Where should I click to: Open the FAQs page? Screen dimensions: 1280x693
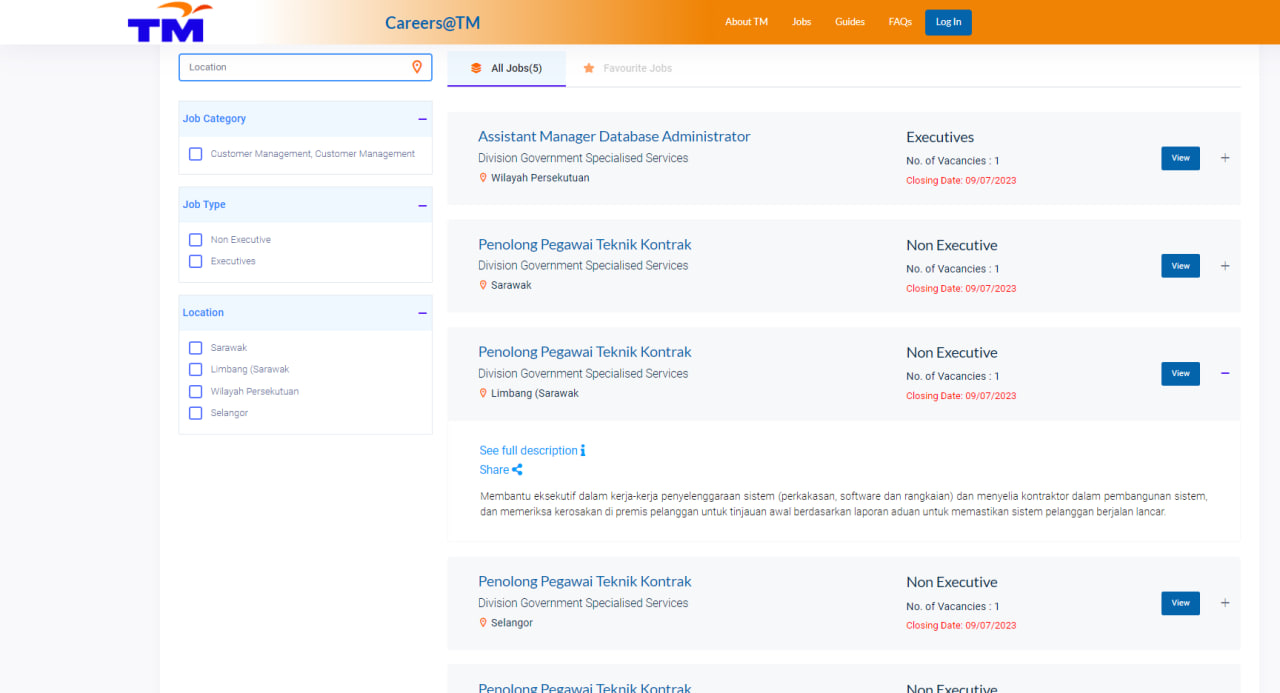pos(900,22)
